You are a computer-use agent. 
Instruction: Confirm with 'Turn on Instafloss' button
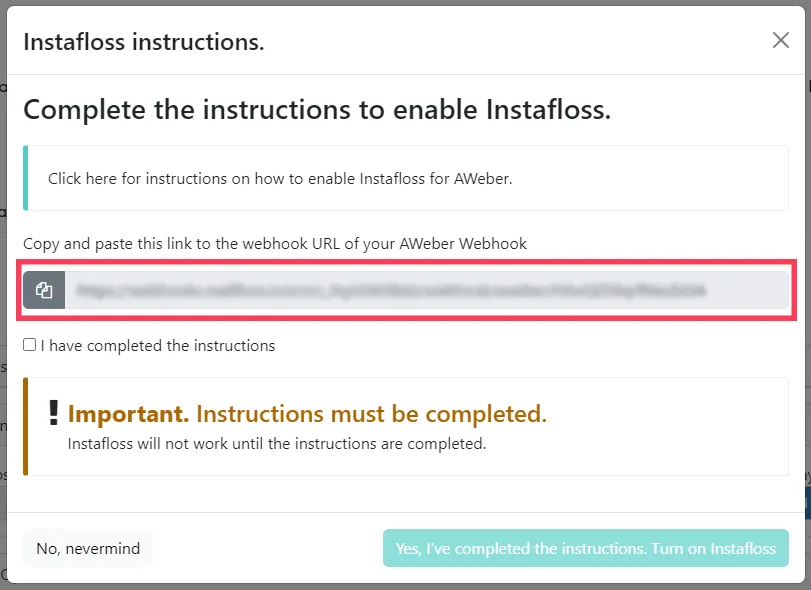585,548
